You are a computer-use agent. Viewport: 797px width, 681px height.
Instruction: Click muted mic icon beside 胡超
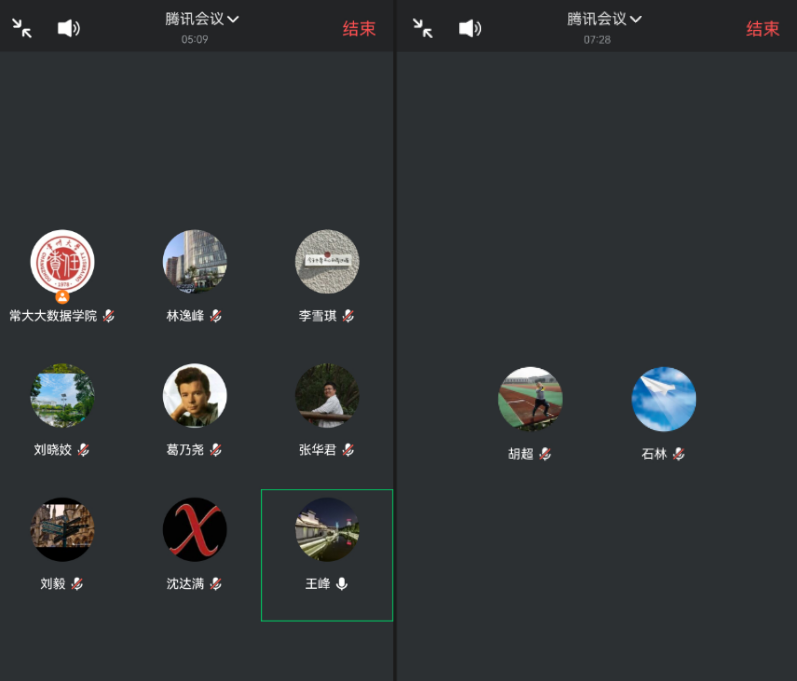[545, 453]
